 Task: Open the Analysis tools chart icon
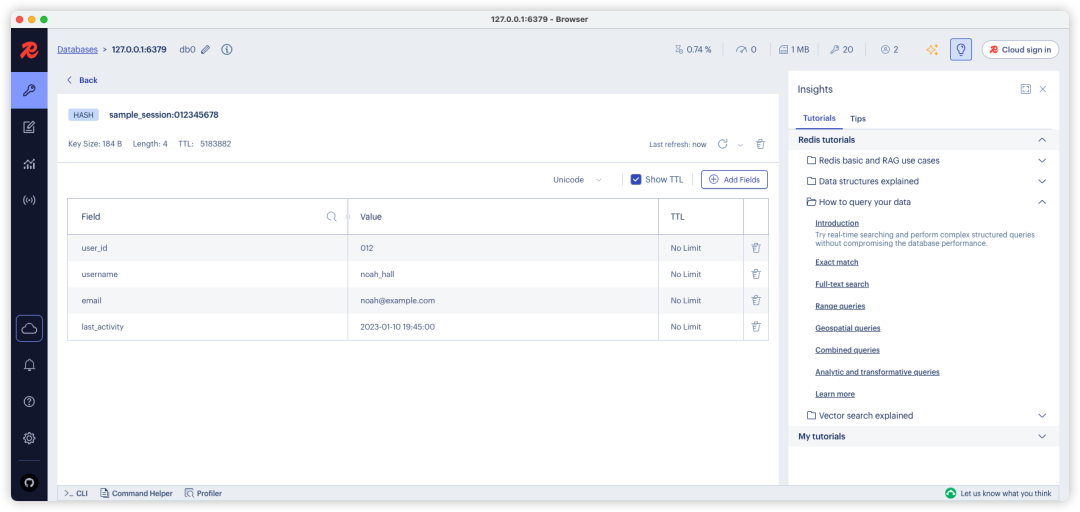point(29,164)
